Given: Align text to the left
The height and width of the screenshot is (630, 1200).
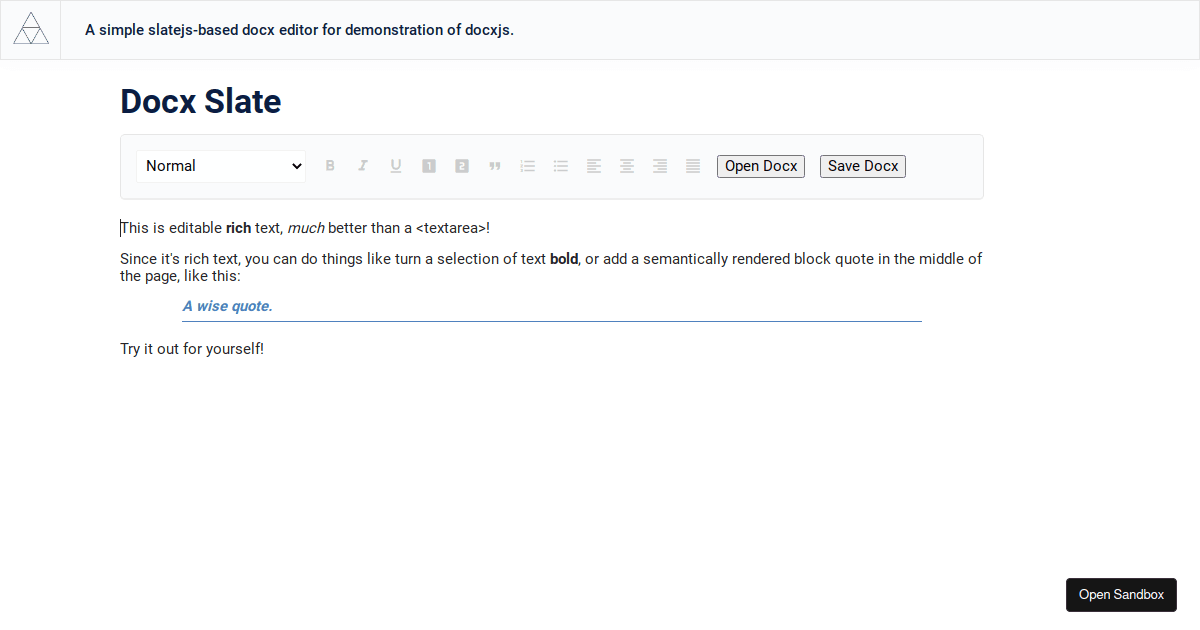Looking at the screenshot, I should point(594,166).
